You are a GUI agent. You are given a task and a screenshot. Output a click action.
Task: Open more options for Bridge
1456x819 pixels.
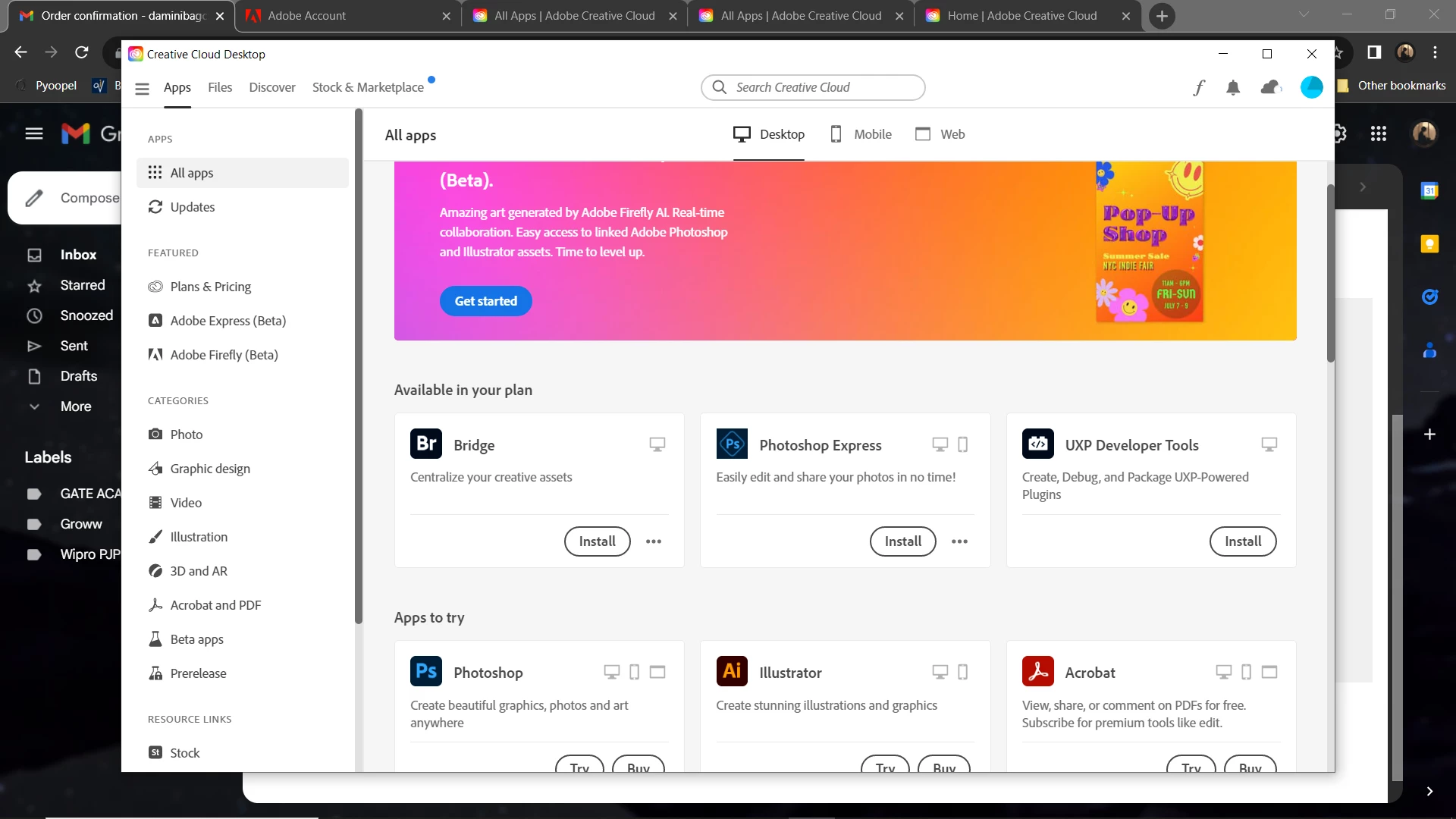(x=654, y=541)
